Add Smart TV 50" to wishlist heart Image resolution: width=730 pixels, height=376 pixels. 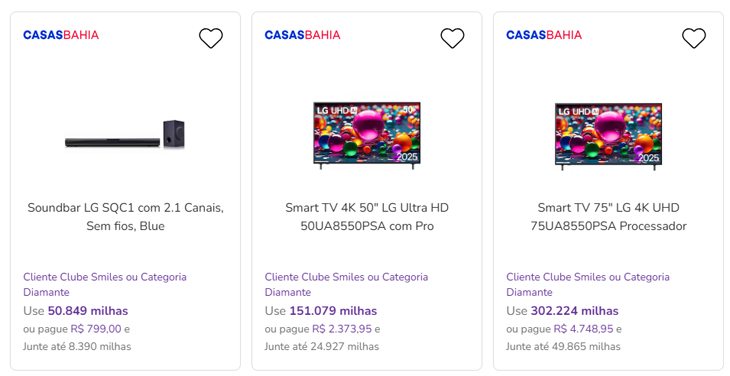coord(453,38)
